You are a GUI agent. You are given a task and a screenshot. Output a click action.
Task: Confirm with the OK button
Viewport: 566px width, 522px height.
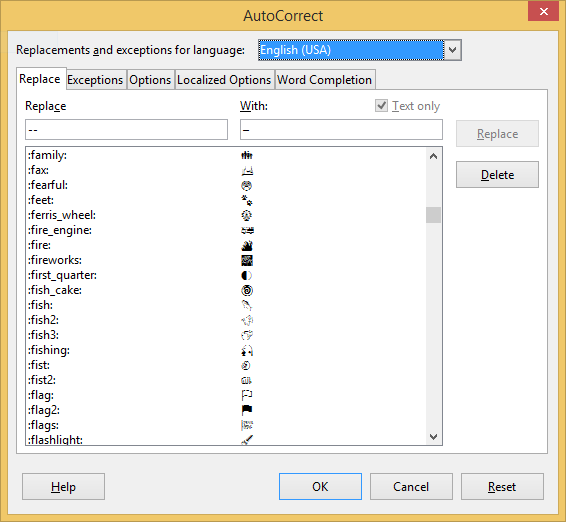[320, 487]
